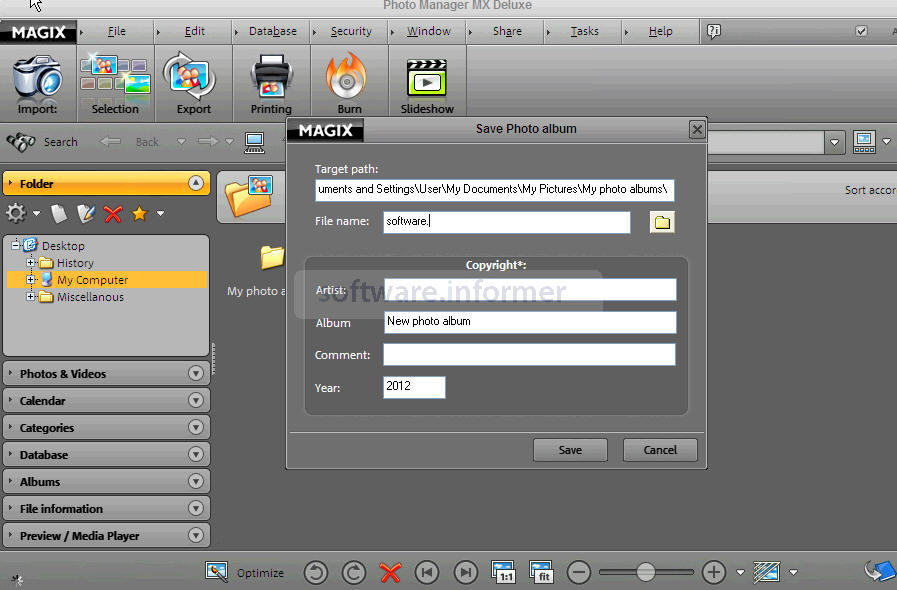Click the binoculars Search icon
This screenshot has height=590, width=897.
click(x=21, y=142)
